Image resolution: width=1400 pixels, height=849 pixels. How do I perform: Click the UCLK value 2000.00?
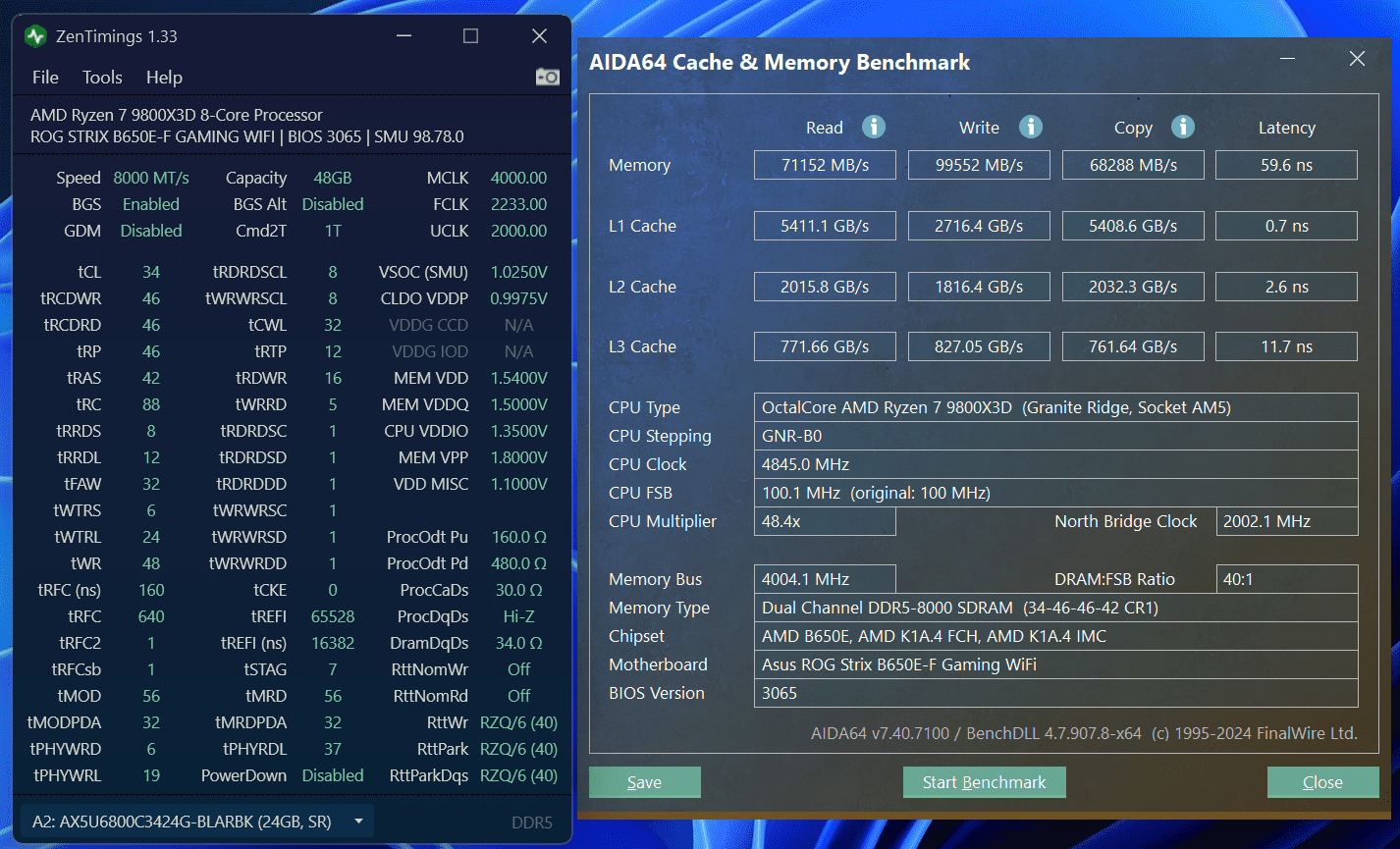(x=518, y=231)
